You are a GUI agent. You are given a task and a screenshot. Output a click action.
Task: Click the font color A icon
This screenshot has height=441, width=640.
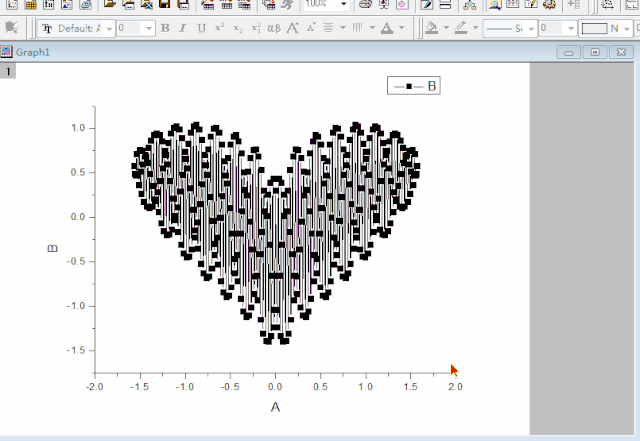[388, 28]
